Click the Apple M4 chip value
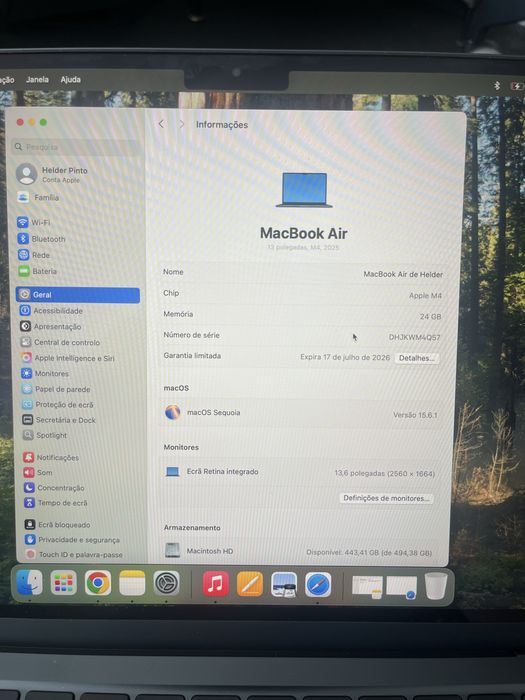The image size is (525, 700). pos(425,296)
